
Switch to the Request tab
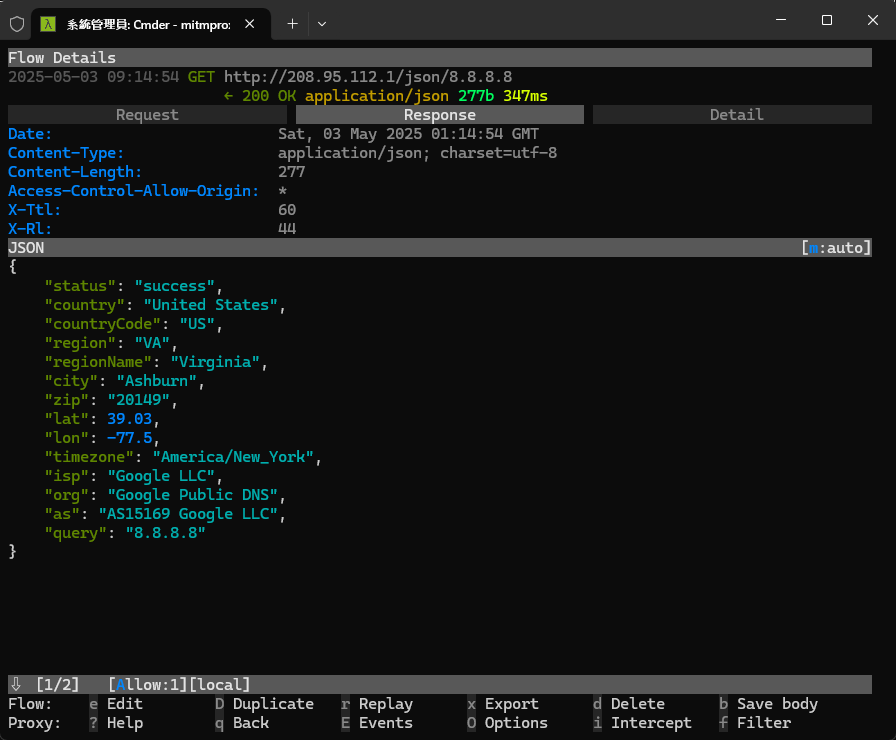click(147, 115)
